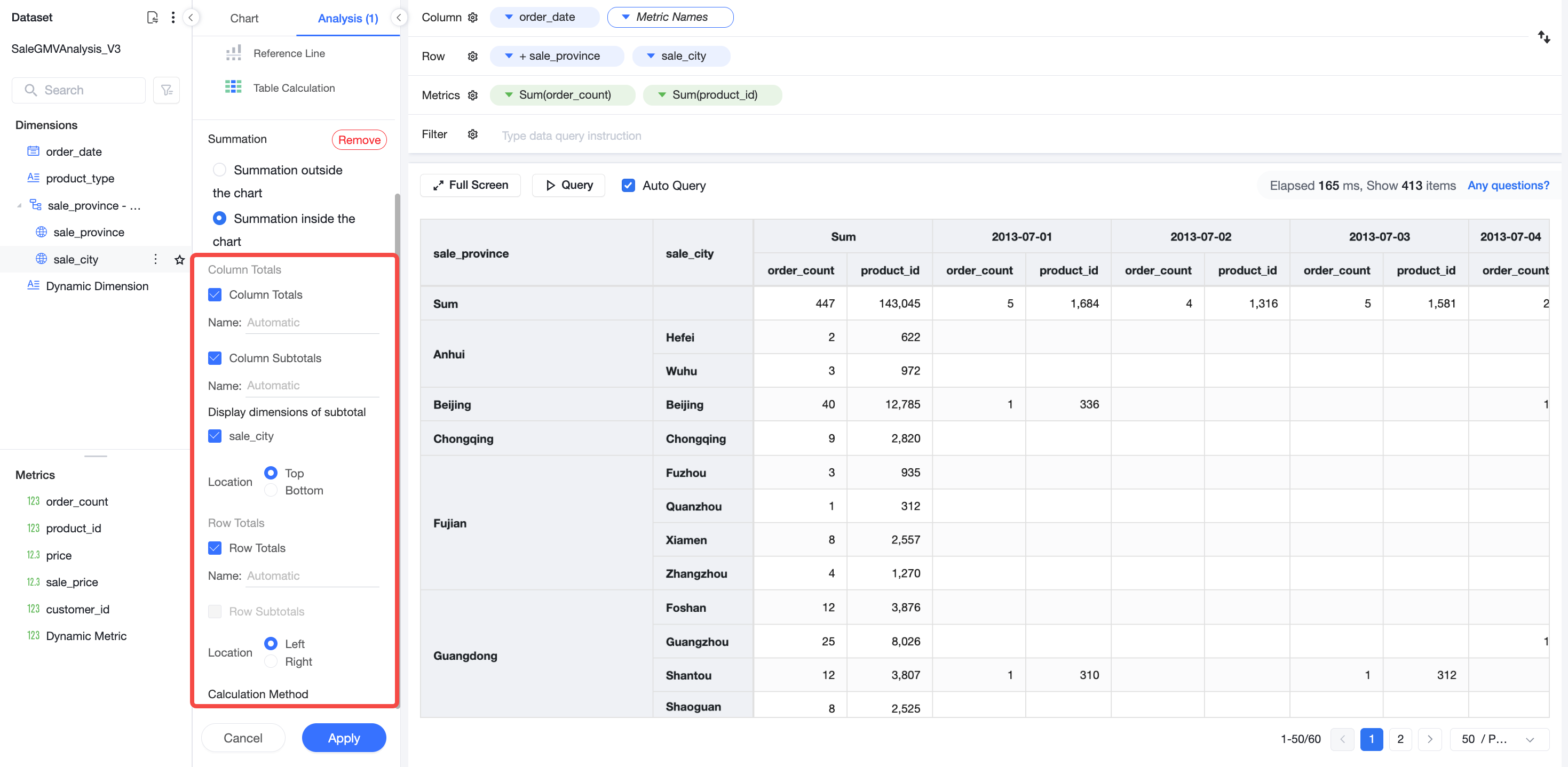
Task: Click the Table Calculation grid icon
Action: (x=233, y=87)
